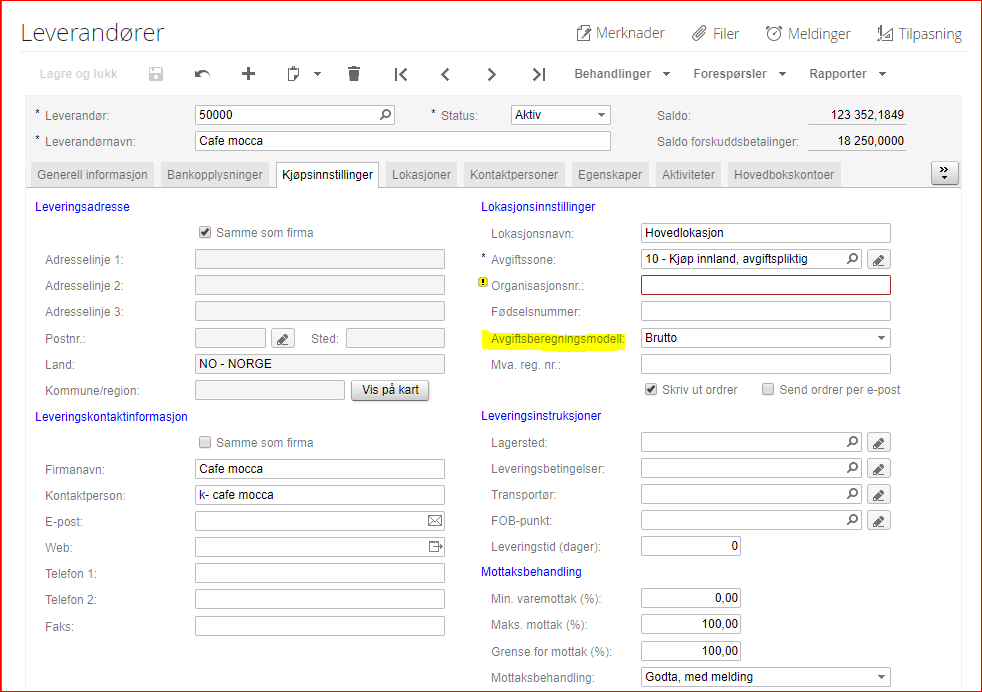This screenshot has width=982, height=692.
Task: Open Merknader notes link
Action: [x=620, y=33]
